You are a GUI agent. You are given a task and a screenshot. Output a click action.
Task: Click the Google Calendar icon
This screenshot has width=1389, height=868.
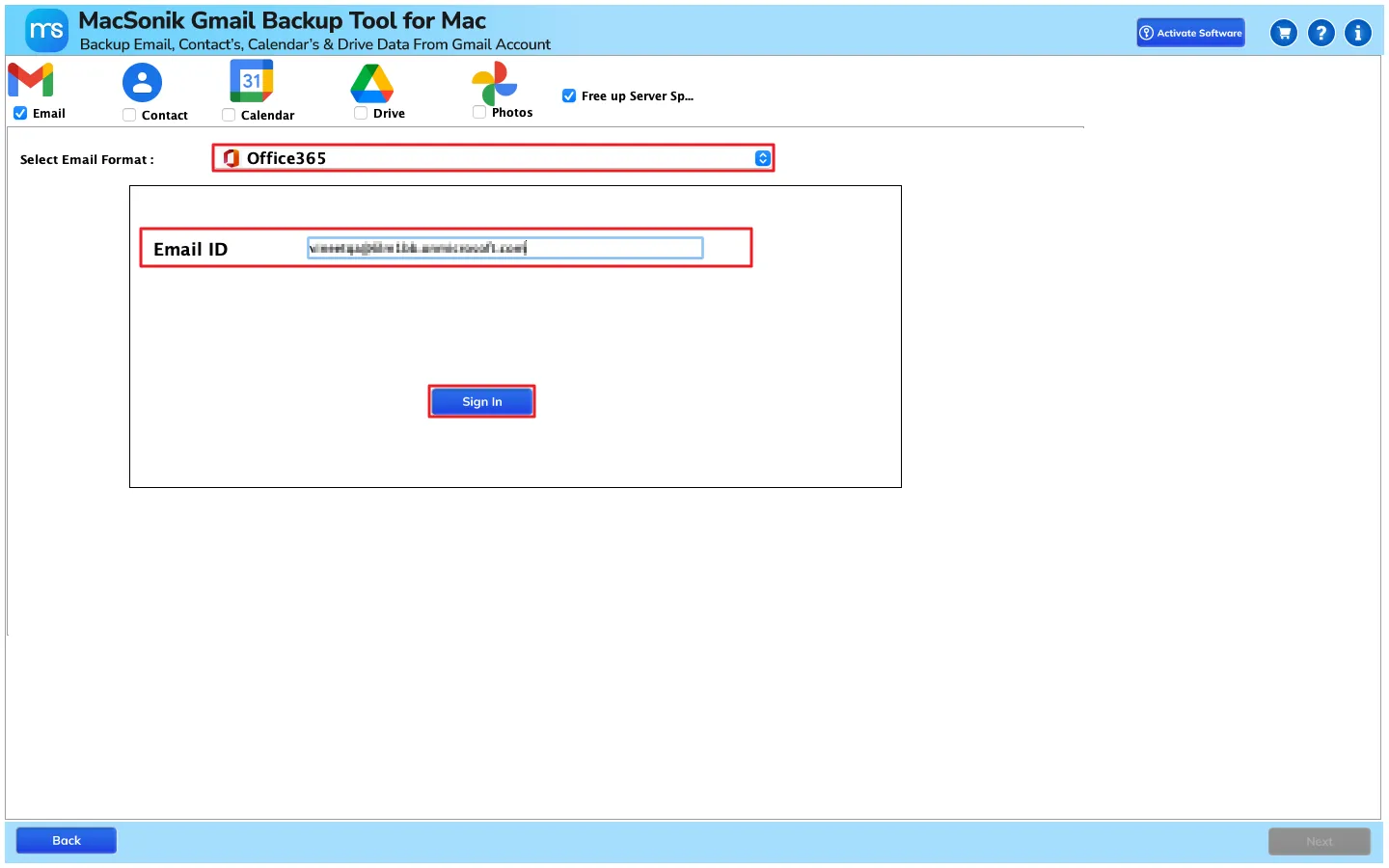tap(252, 81)
